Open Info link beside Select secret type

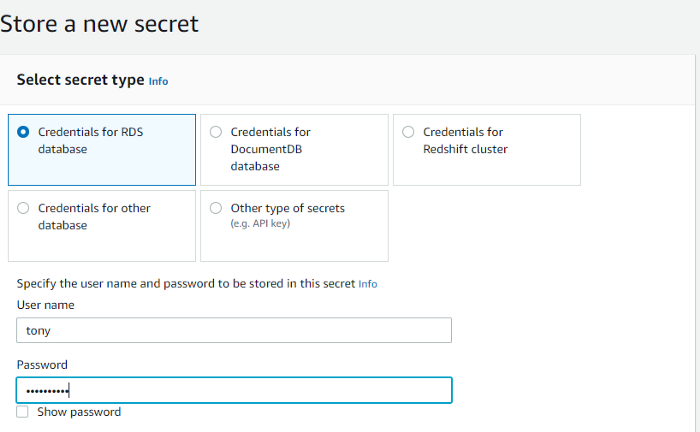158,81
